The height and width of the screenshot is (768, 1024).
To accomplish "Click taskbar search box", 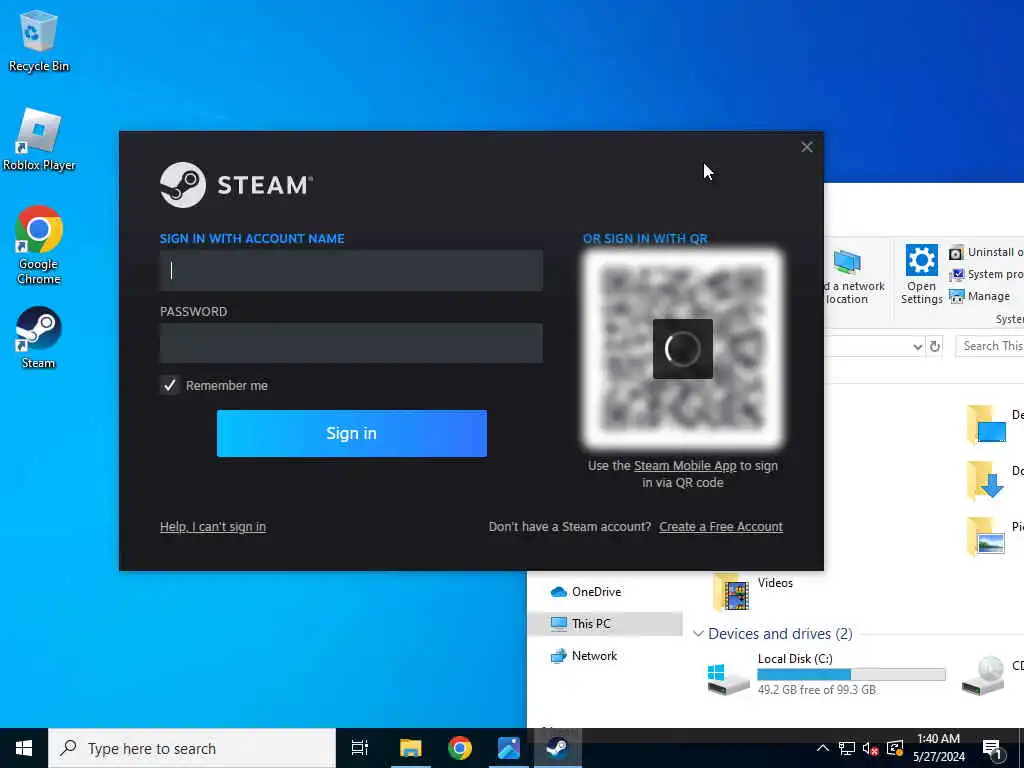I will [192, 748].
